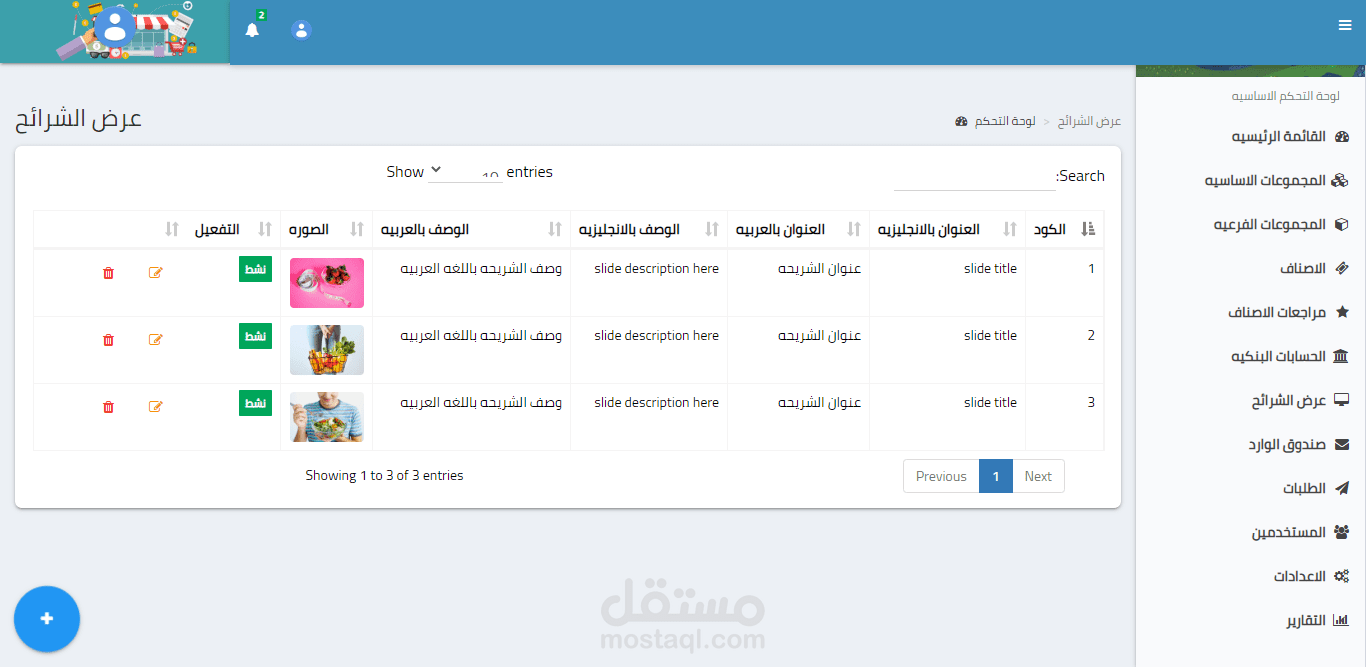Click the bank icon beside الحسابات البنكيه
1366x667 pixels.
point(1342,357)
